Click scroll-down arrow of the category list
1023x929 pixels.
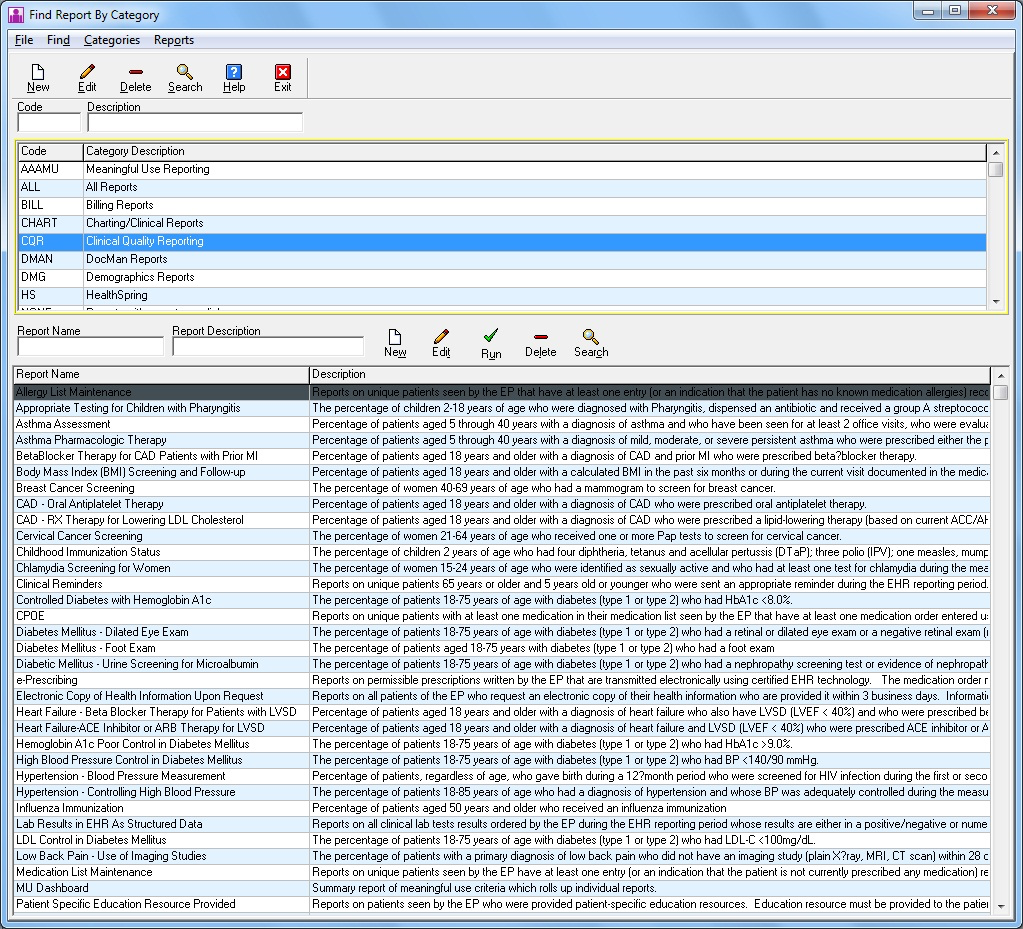point(996,301)
